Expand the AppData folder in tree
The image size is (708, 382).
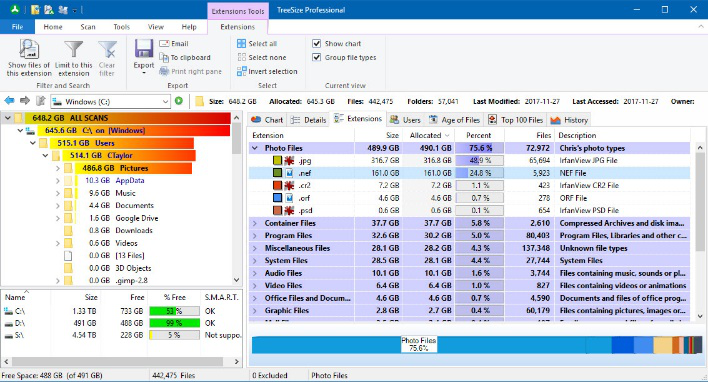58,181
